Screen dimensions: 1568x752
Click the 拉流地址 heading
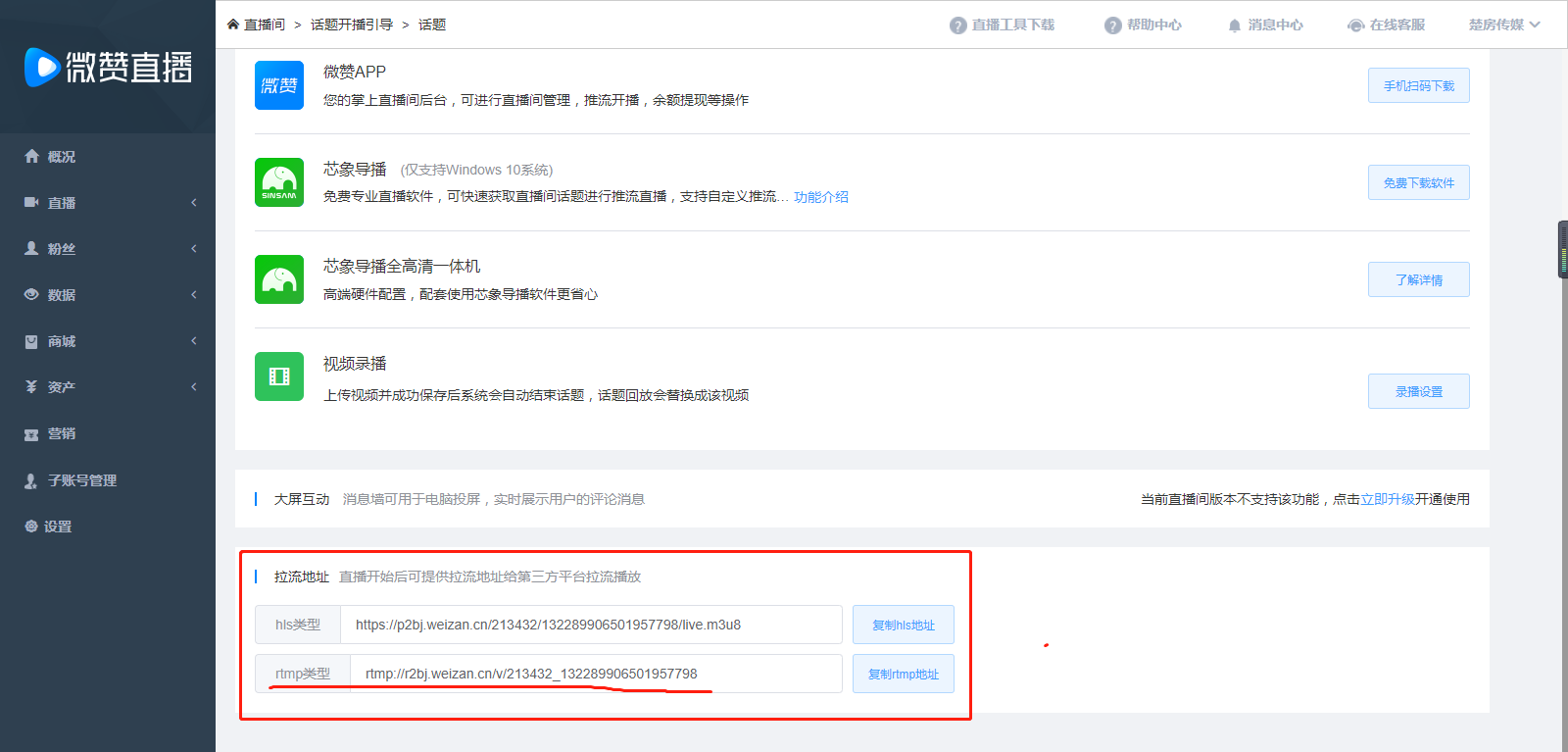pos(302,577)
